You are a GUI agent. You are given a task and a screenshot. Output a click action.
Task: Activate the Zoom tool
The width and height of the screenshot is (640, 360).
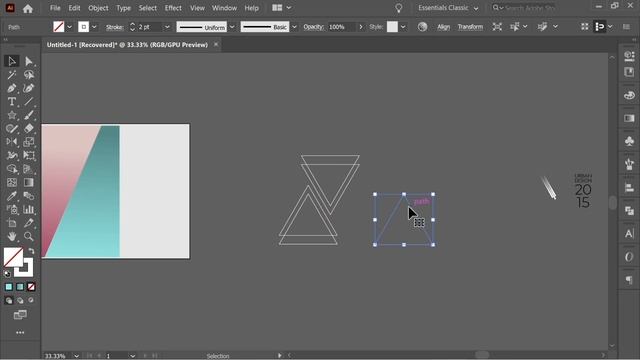[x=29, y=236]
